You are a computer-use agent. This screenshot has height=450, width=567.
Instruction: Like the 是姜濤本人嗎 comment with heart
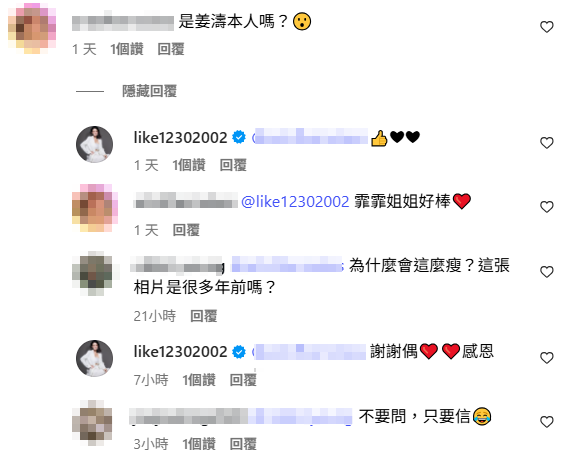tap(546, 27)
